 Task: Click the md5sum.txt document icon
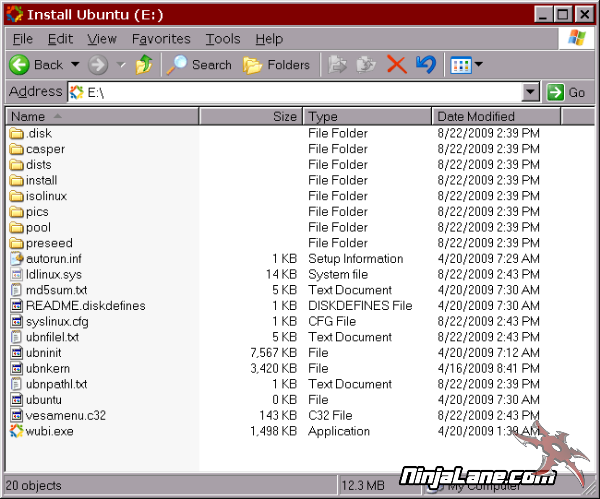coord(16,290)
